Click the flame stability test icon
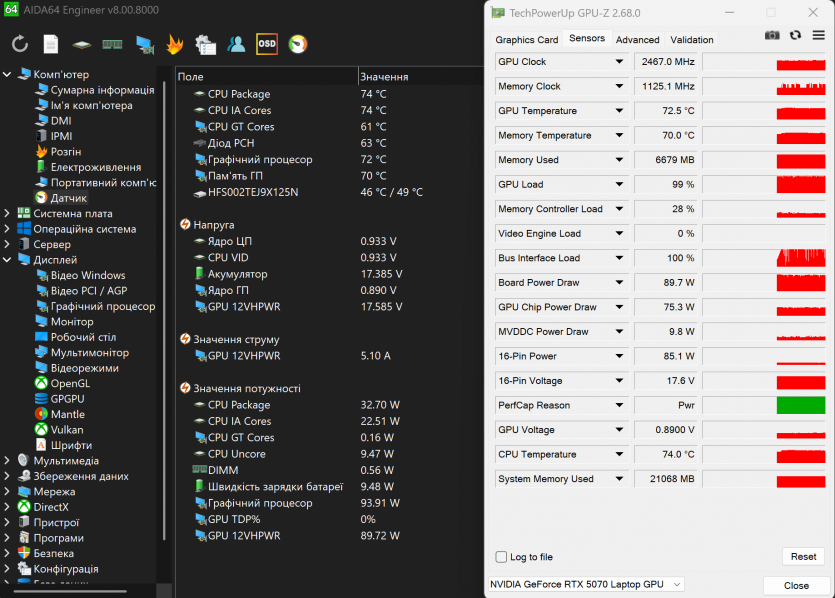Viewport: 835px width, 598px height. pos(174,44)
